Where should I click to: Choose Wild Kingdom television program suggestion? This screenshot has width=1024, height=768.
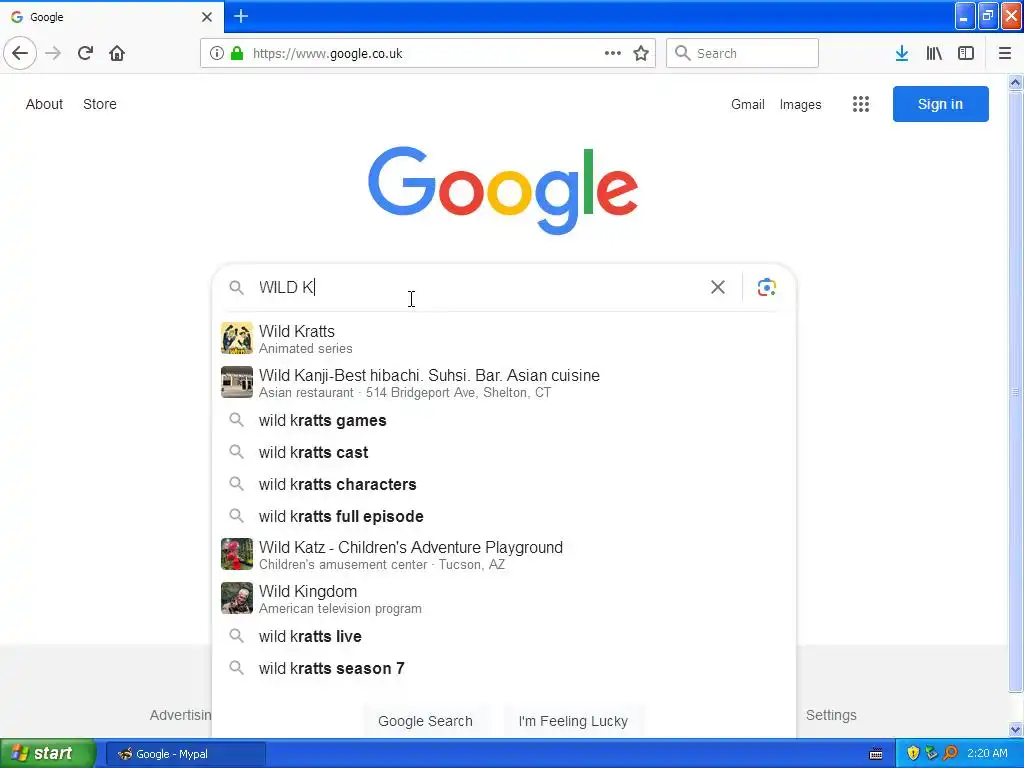point(504,599)
